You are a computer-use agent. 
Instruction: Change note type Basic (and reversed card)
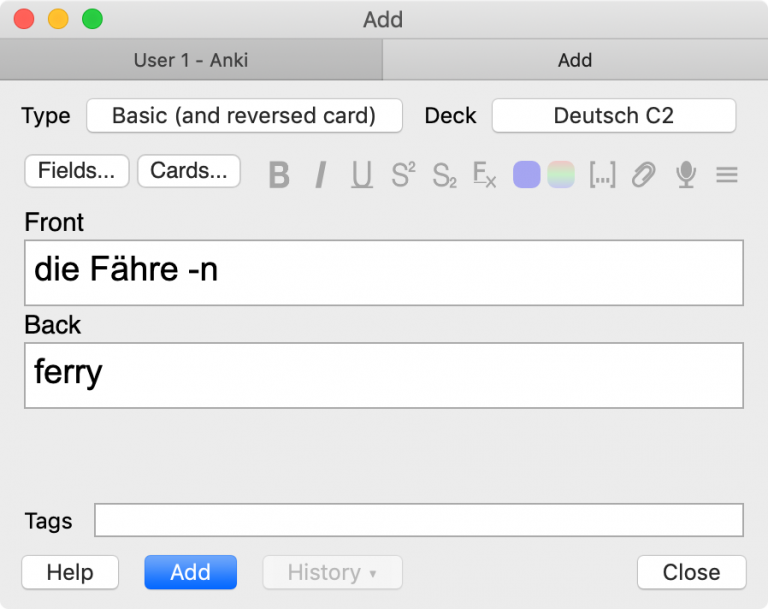pyautogui.click(x=244, y=116)
